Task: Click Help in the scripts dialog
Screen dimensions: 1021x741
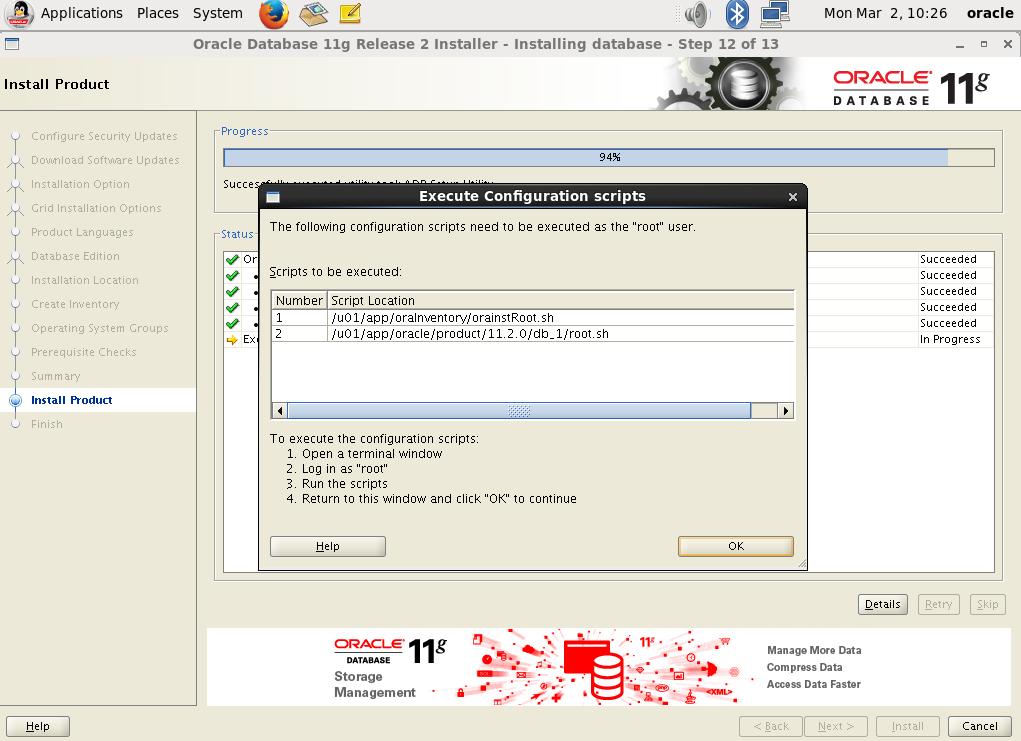Action: pos(328,546)
